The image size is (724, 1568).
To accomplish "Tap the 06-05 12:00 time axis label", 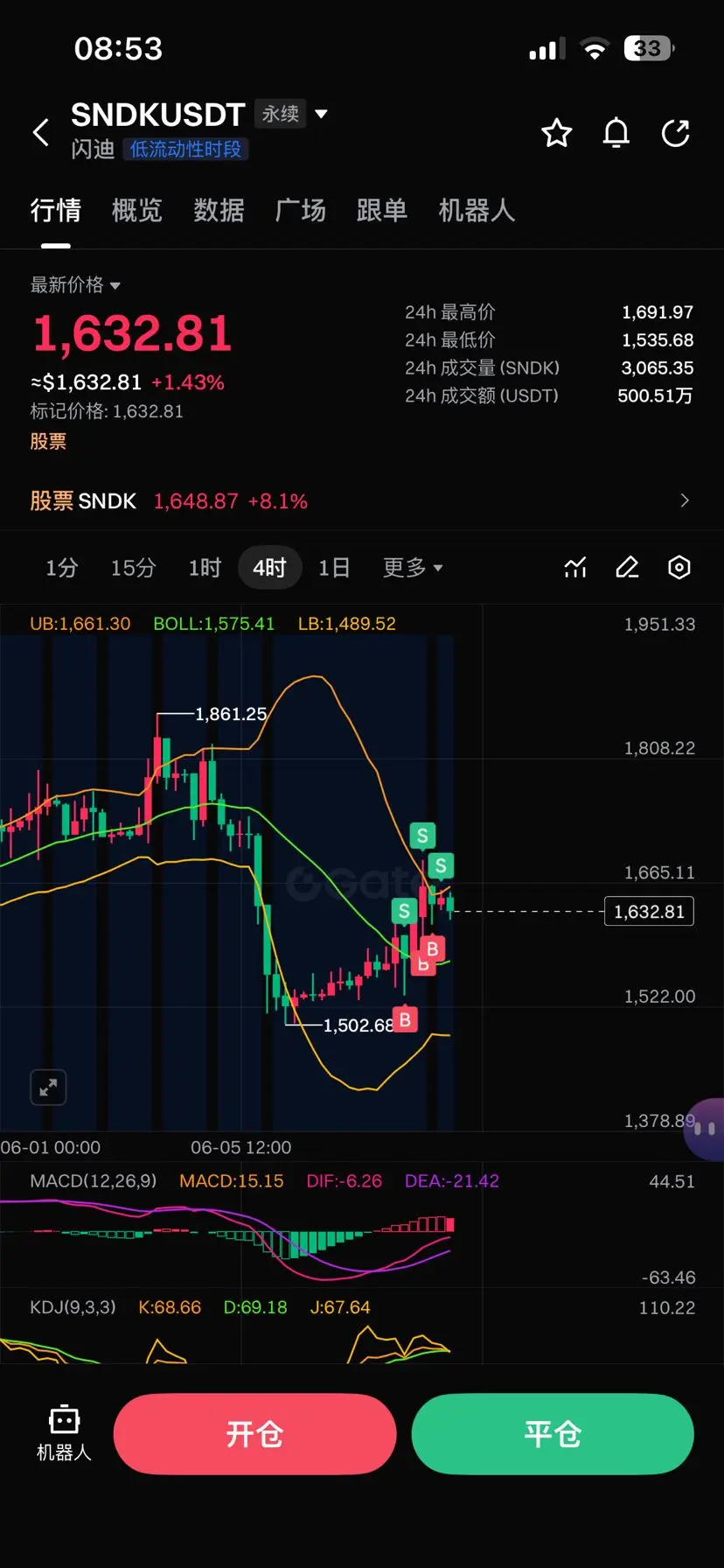I will 241,1147.
